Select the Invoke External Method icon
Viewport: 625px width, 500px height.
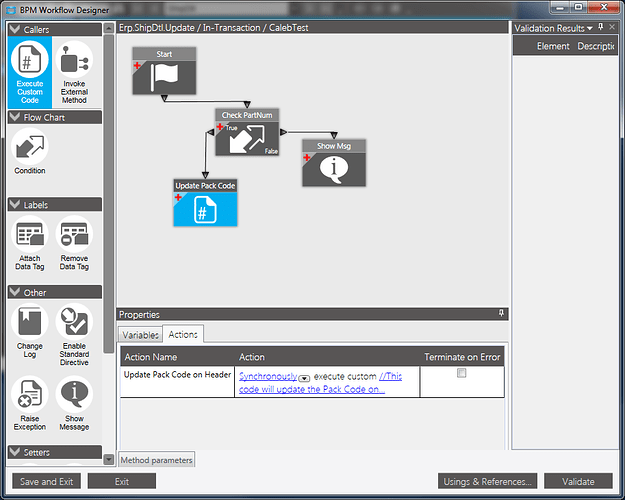pyautogui.click(x=74, y=72)
